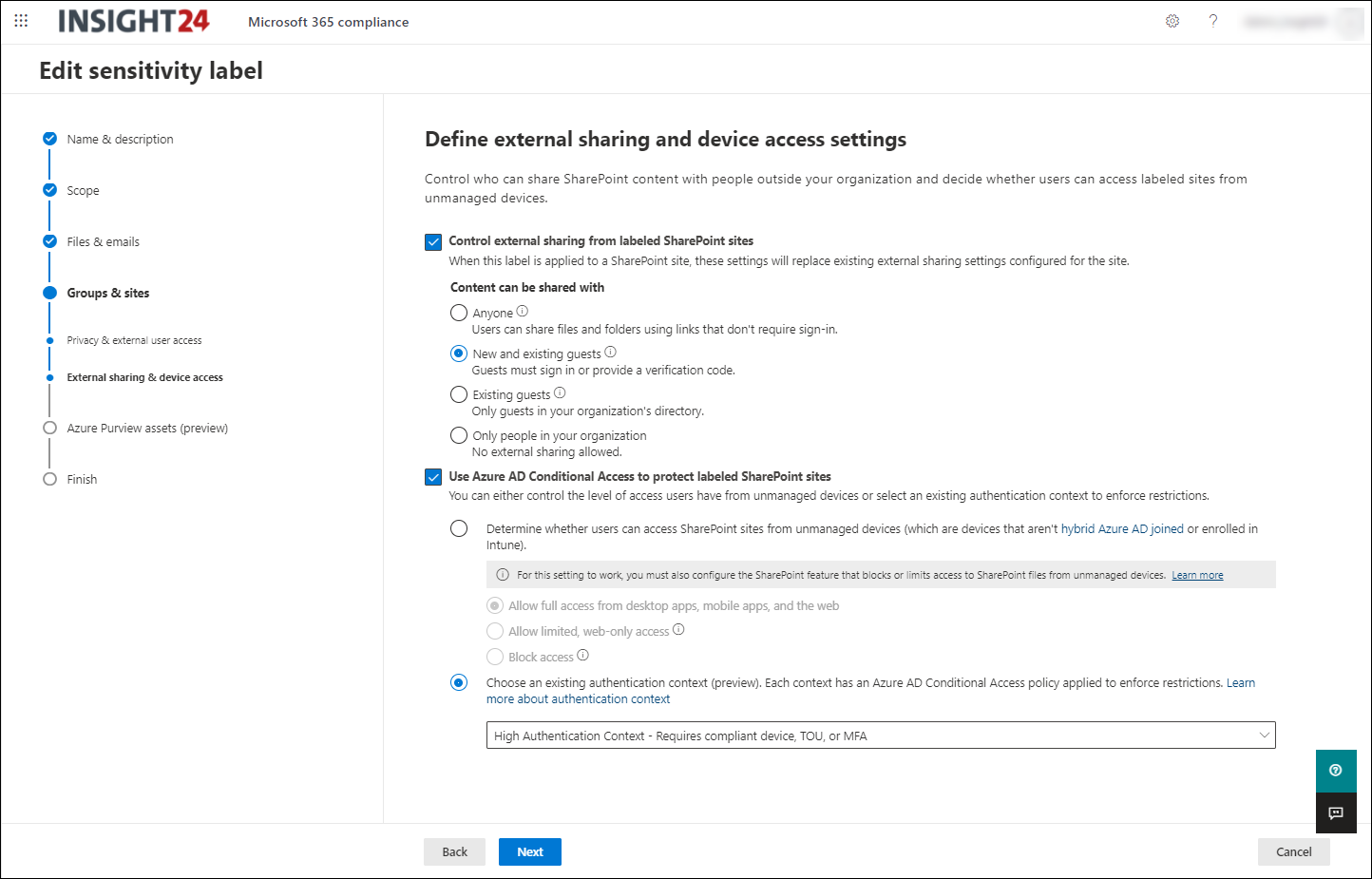
Task: Click the Next button
Action: pyautogui.click(x=530, y=851)
